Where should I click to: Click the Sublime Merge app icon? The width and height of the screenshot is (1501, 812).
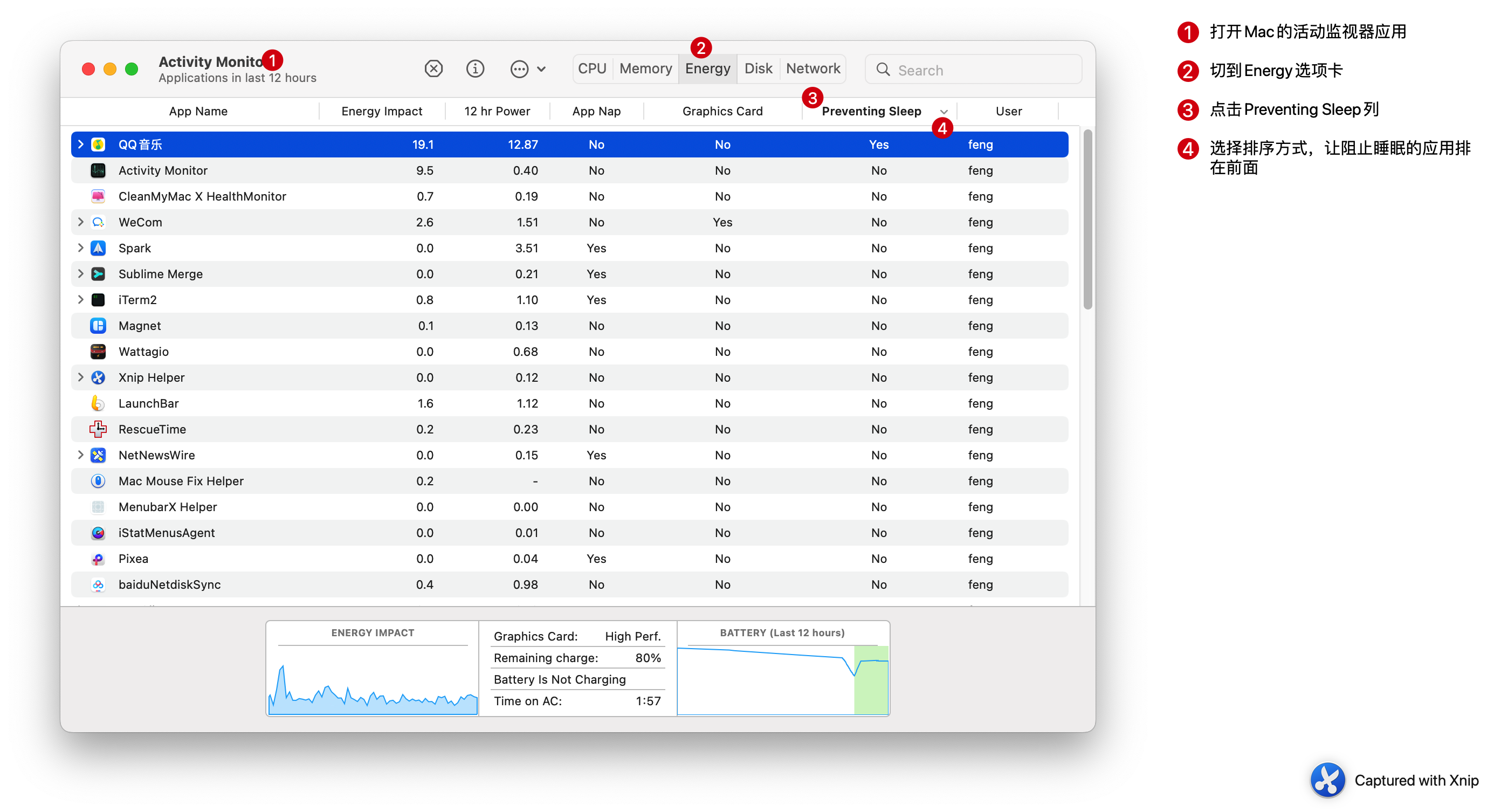[x=98, y=274]
